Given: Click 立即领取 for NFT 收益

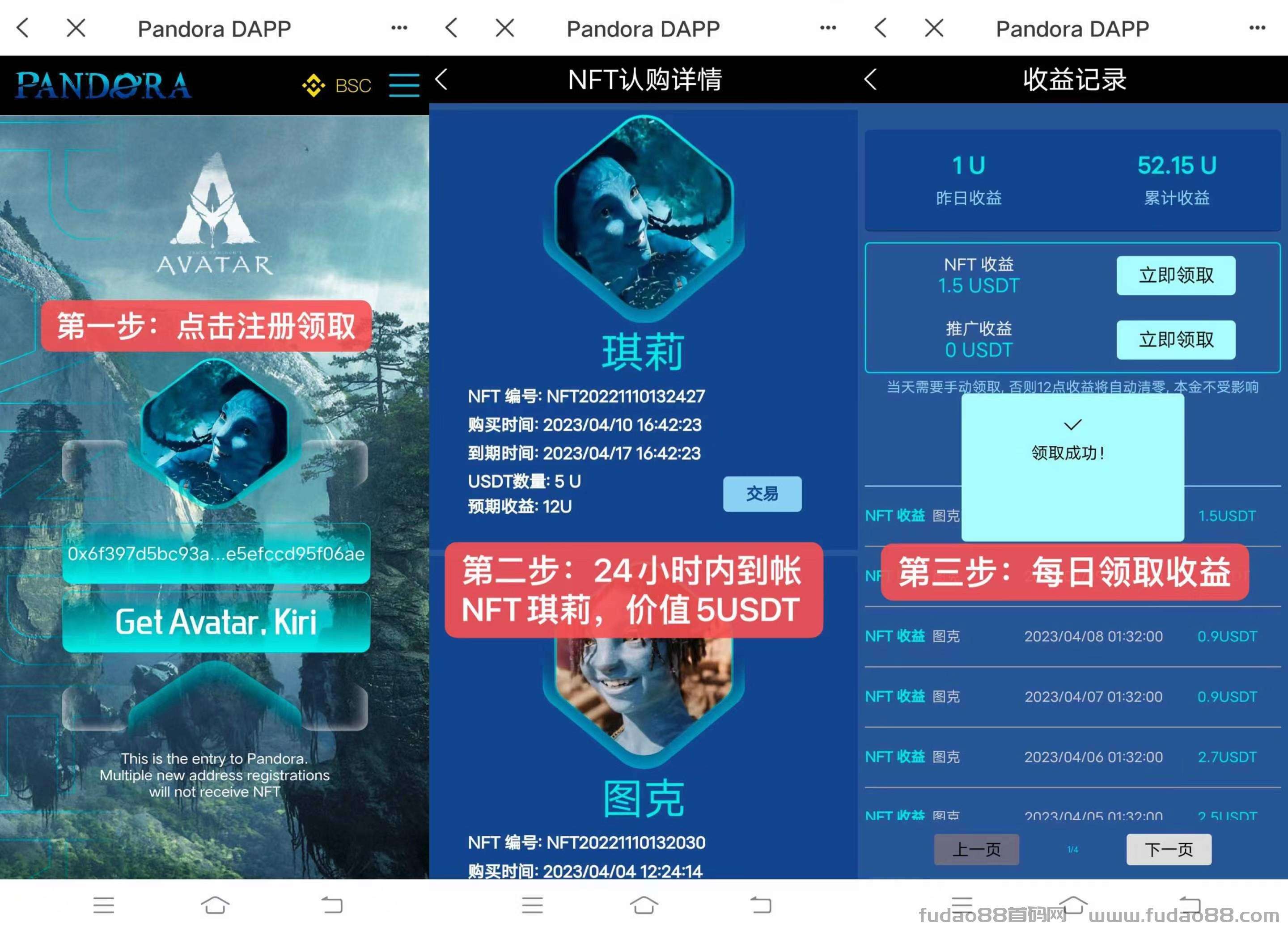Looking at the screenshot, I should (1176, 275).
